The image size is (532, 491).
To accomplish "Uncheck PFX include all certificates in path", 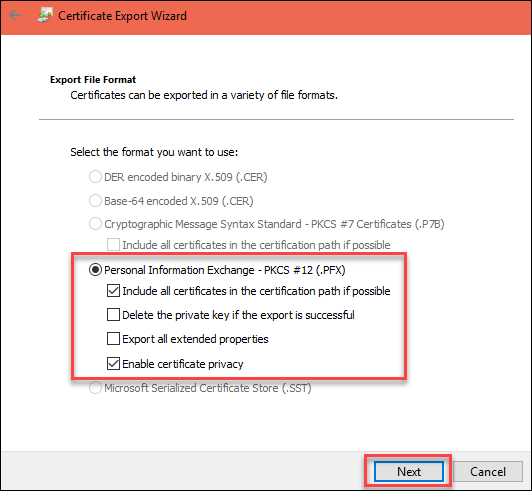I will click(x=113, y=291).
